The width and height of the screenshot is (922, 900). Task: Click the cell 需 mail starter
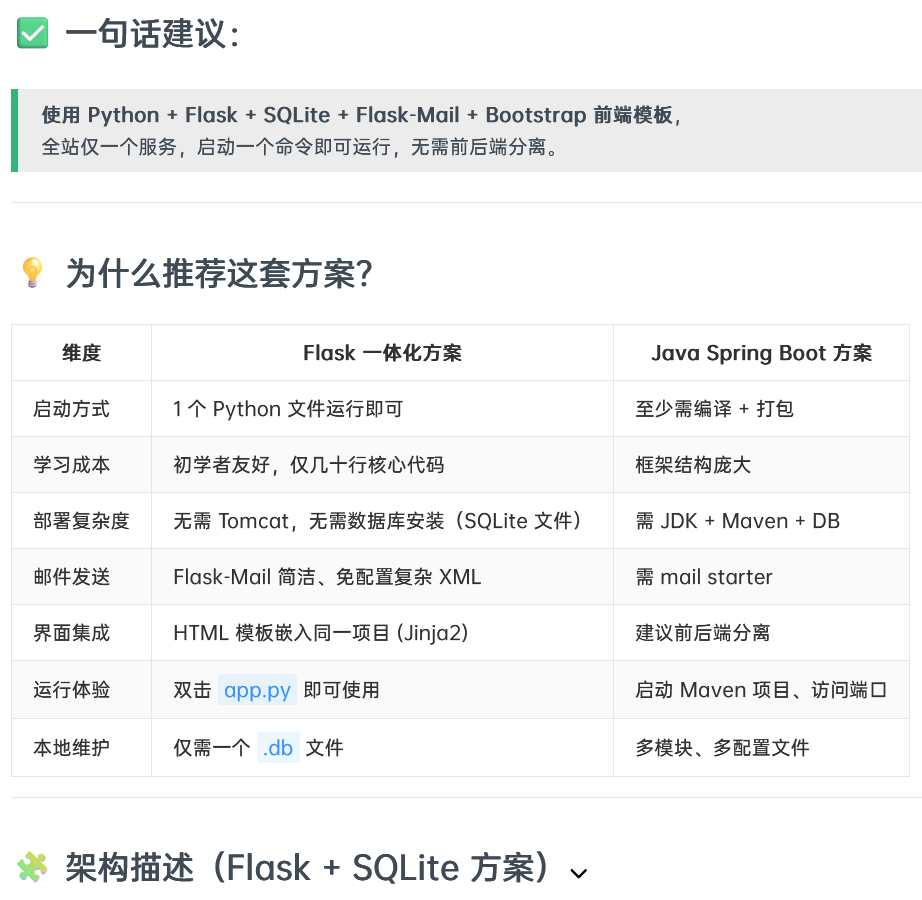click(704, 577)
